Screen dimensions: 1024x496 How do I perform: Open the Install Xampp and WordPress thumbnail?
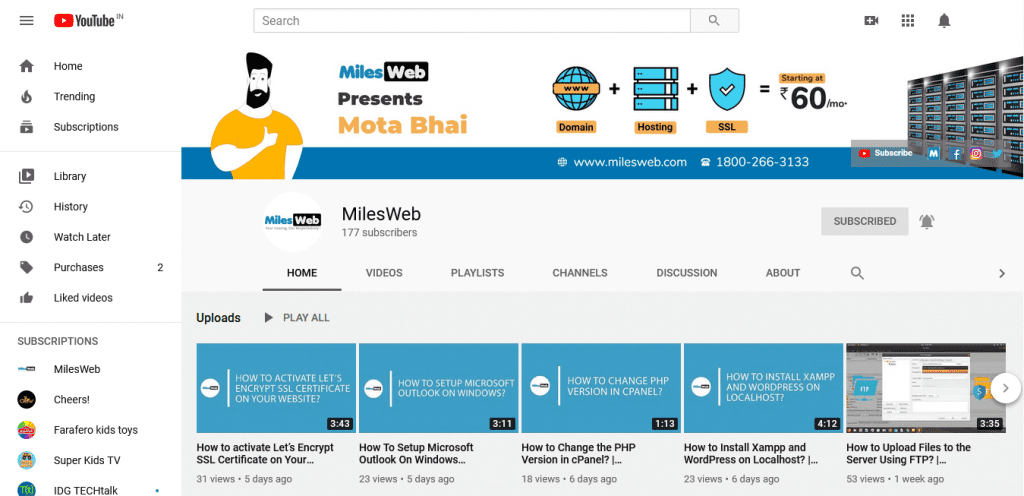coord(763,388)
